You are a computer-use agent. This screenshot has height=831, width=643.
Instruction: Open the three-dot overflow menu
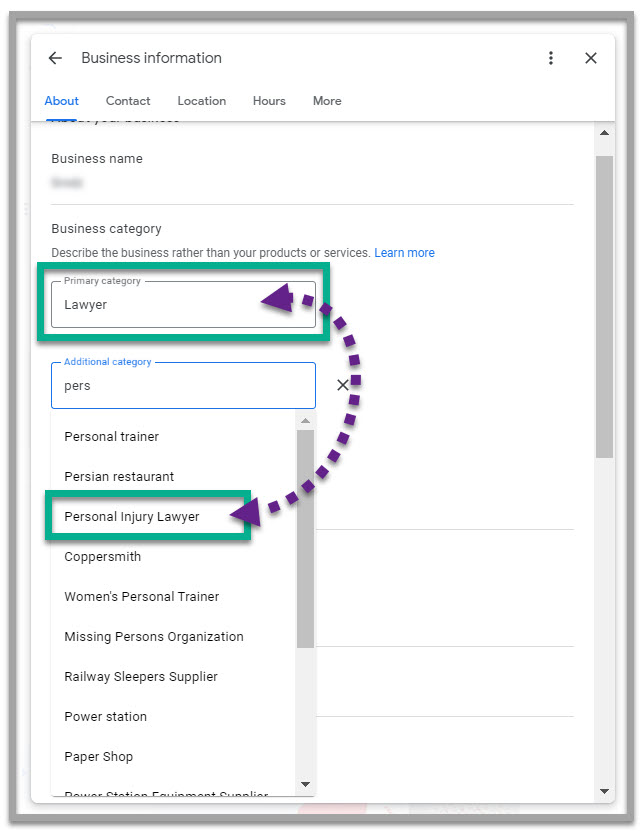pos(551,58)
